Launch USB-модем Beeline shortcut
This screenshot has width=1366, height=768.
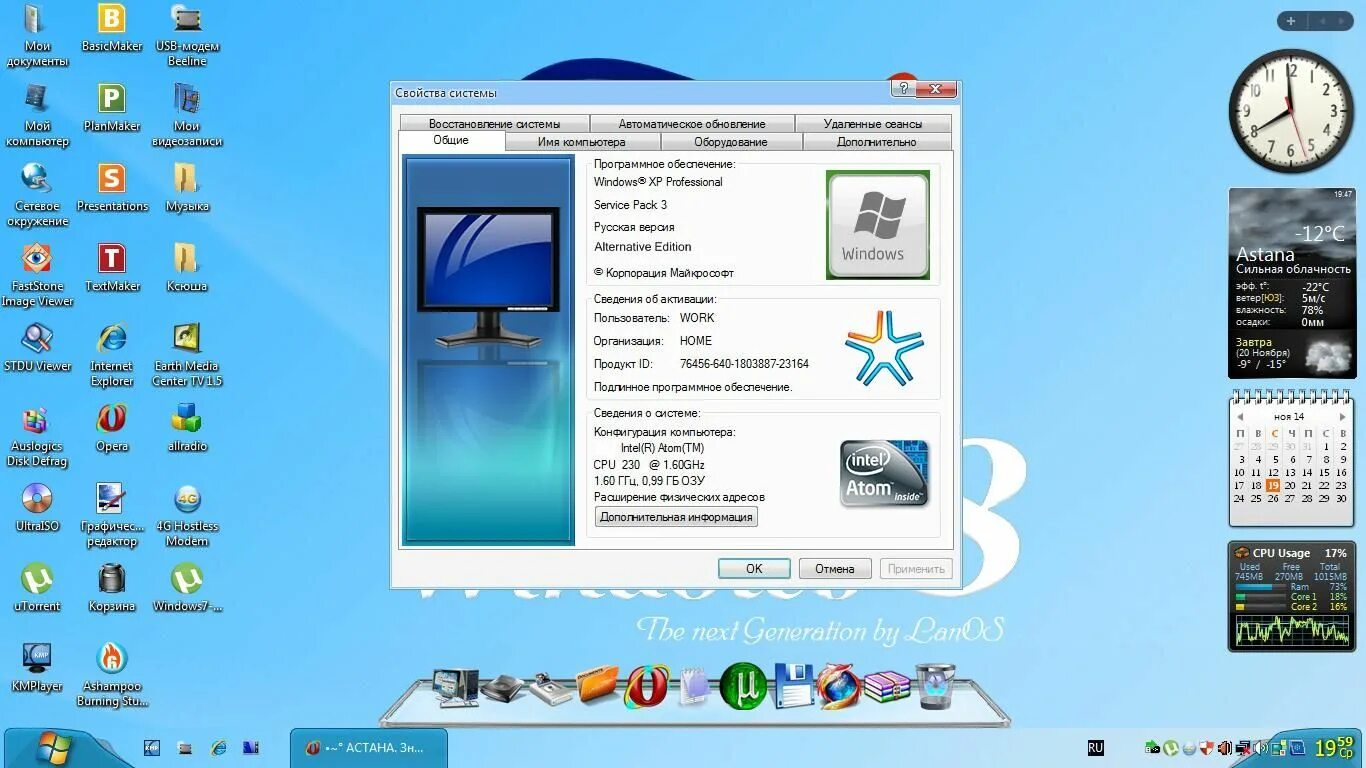187,35
